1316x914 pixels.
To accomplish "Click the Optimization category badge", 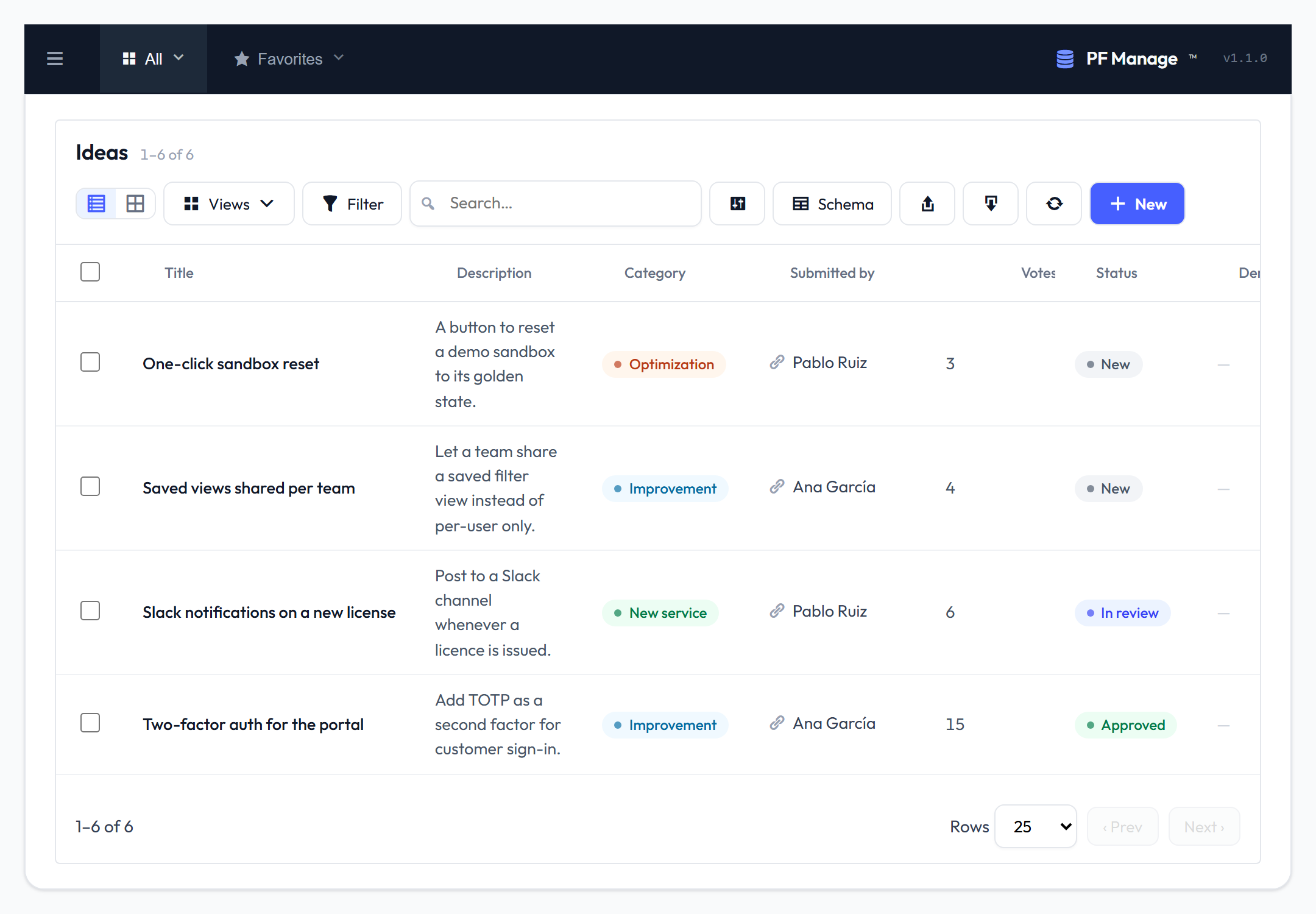I will coord(664,364).
